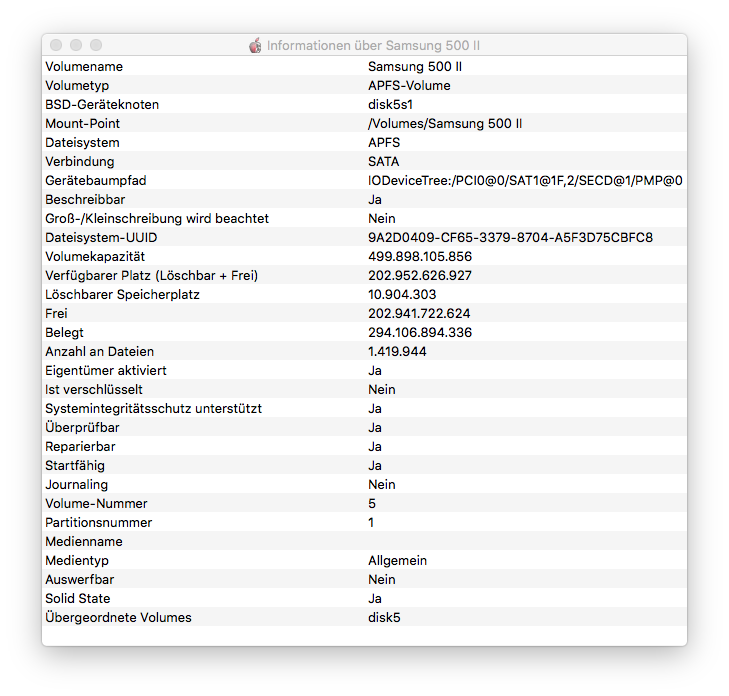Click the IODeviceTree device path value

coord(525,181)
